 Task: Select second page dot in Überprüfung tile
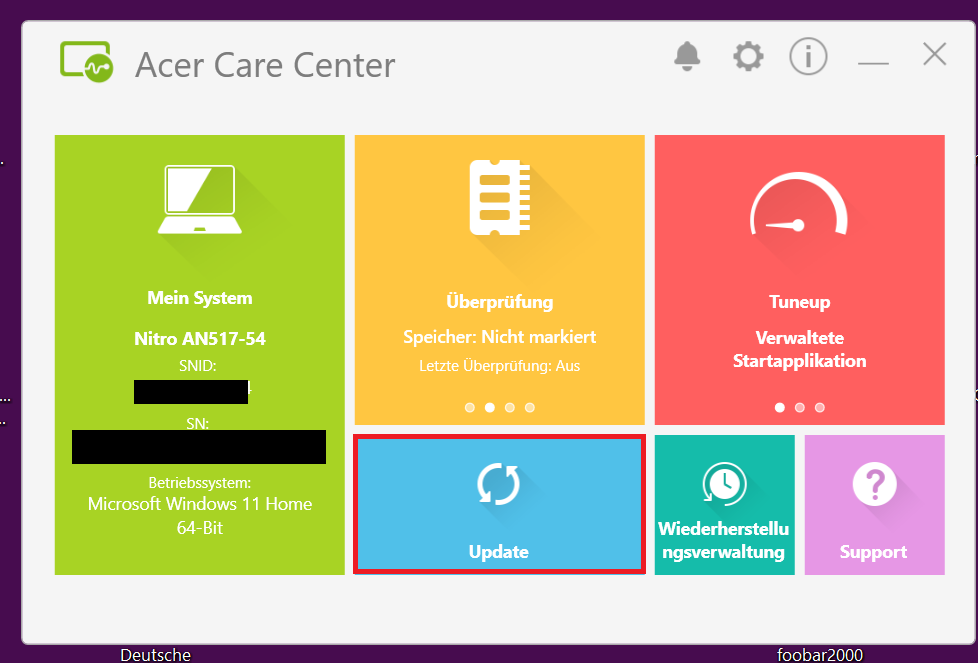coord(490,407)
